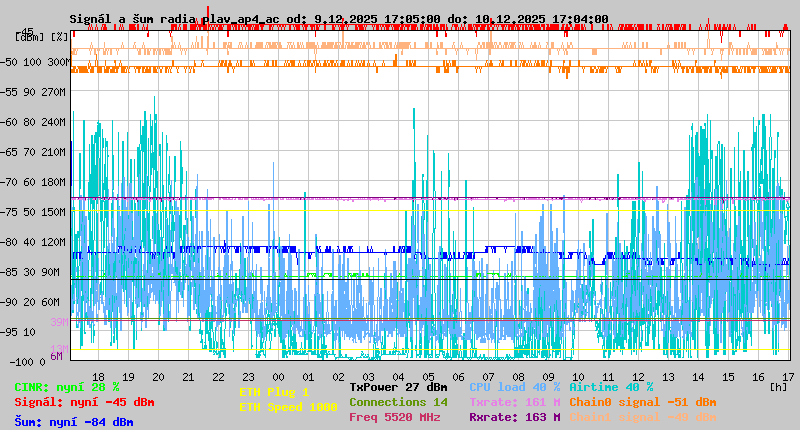Select the ETH Plug 1 legend label
800x430 pixels.
274,393
